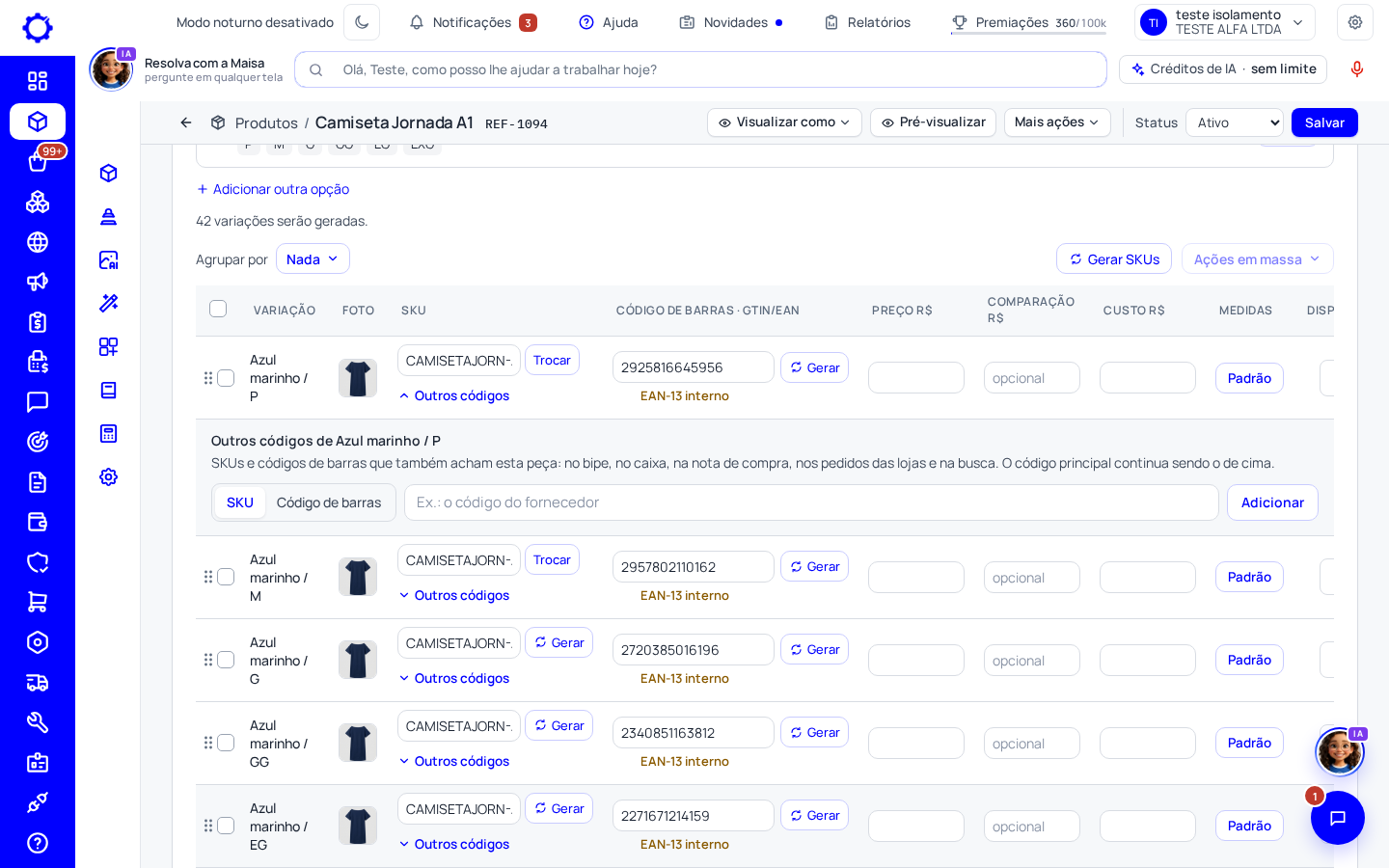Open Relatórios menu item

pos(867,22)
